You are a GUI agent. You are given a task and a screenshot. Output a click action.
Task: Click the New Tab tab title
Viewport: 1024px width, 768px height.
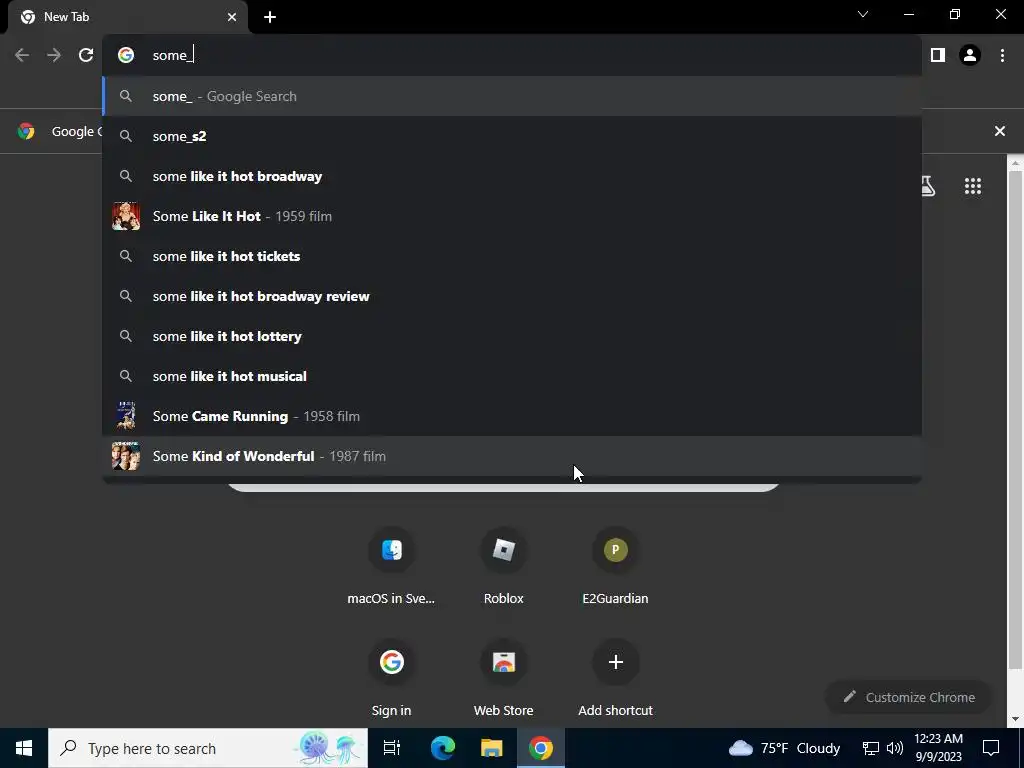coord(67,17)
